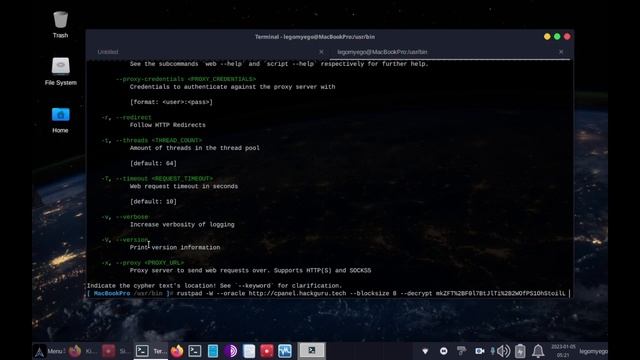This screenshot has width=640, height=360.
Task: Minimize the terminal with yellow button
Action: [547, 37]
